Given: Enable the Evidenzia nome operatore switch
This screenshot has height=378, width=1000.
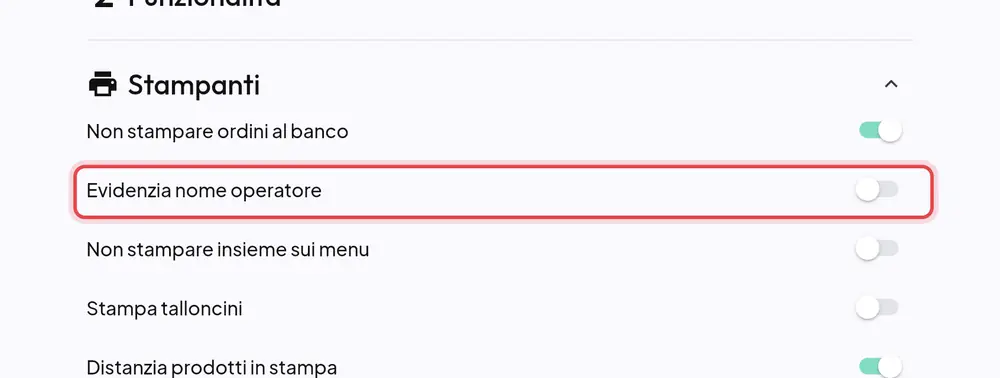Looking at the screenshot, I should pos(876,189).
